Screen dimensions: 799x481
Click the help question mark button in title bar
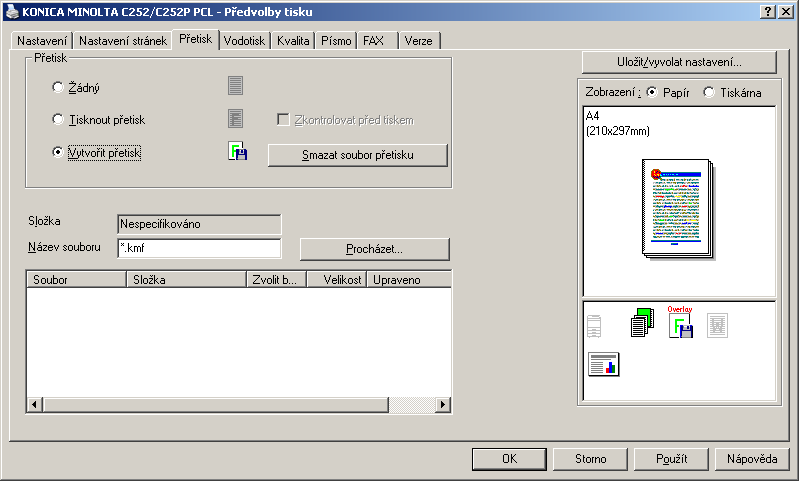pos(767,12)
